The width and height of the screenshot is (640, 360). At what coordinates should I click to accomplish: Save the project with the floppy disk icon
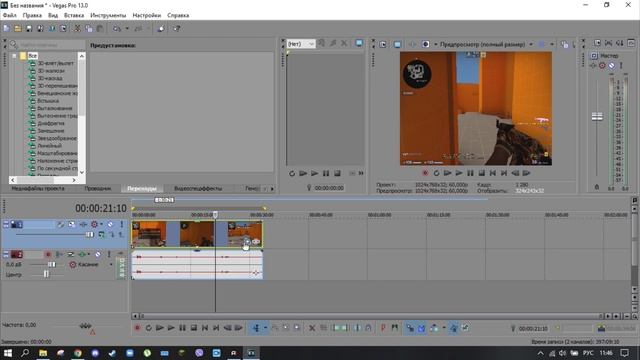point(29,29)
